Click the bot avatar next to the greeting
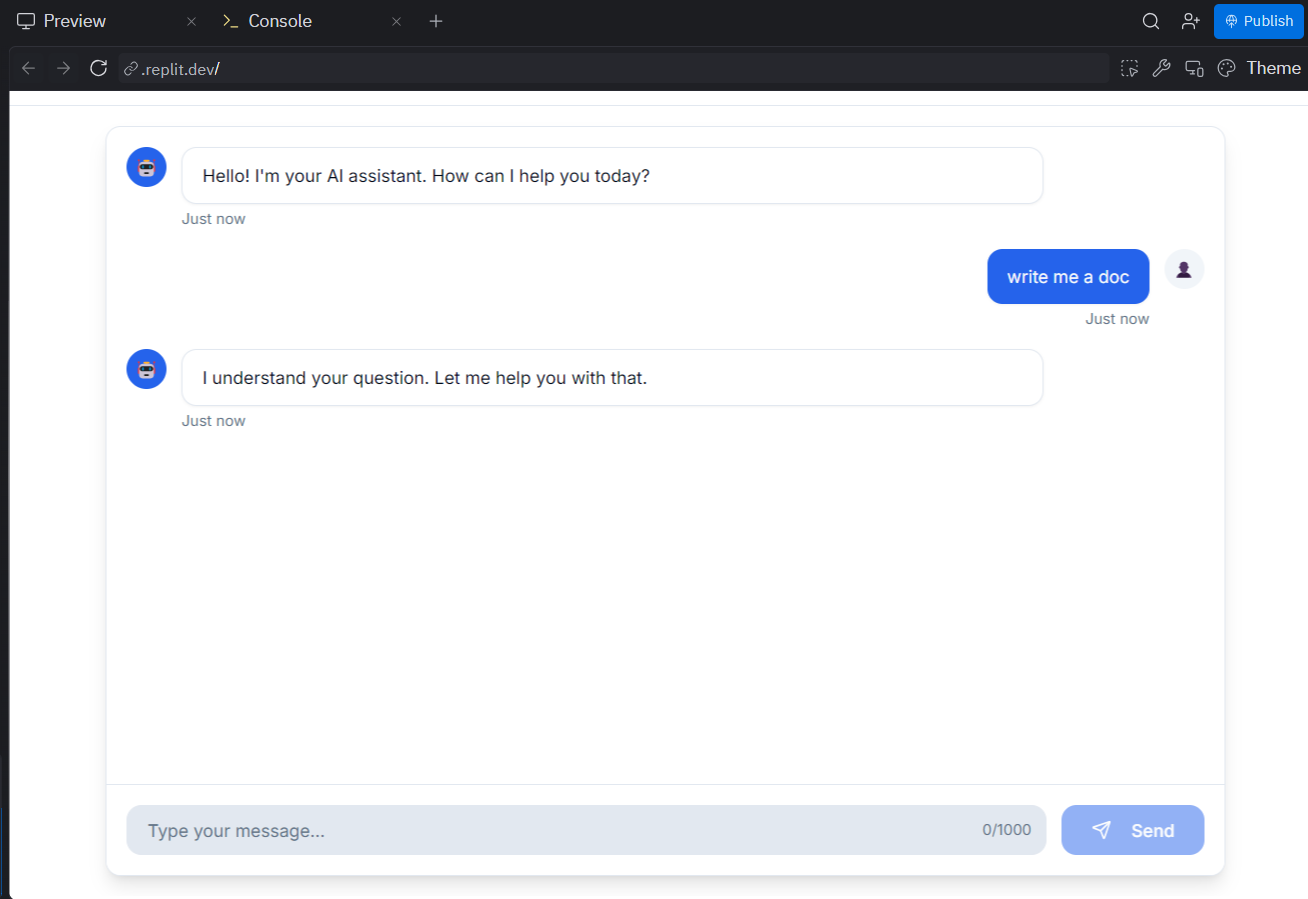Image resolution: width=1308 pixels, height=899 pixels. (146, 167)
